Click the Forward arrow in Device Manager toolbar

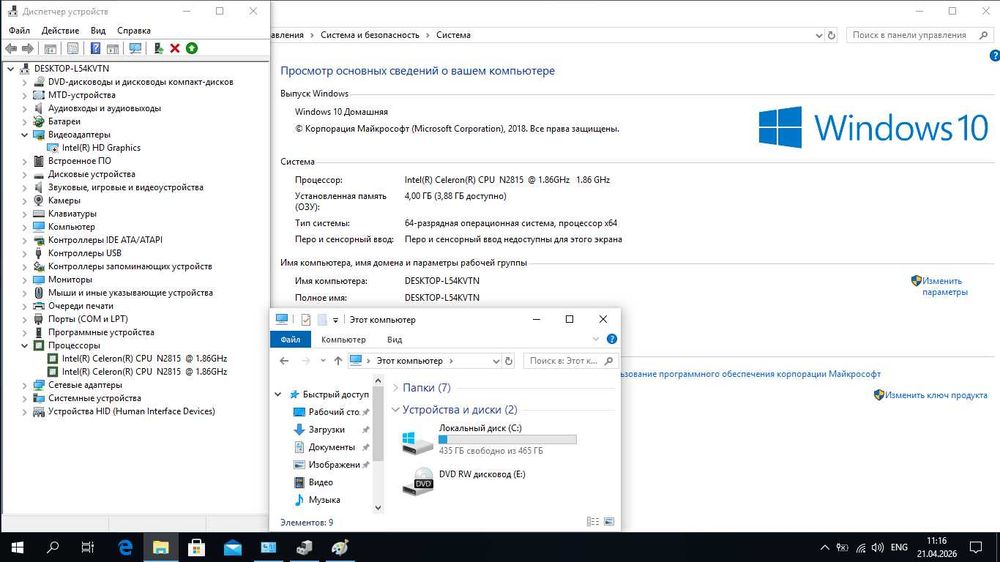click(27, 48)
